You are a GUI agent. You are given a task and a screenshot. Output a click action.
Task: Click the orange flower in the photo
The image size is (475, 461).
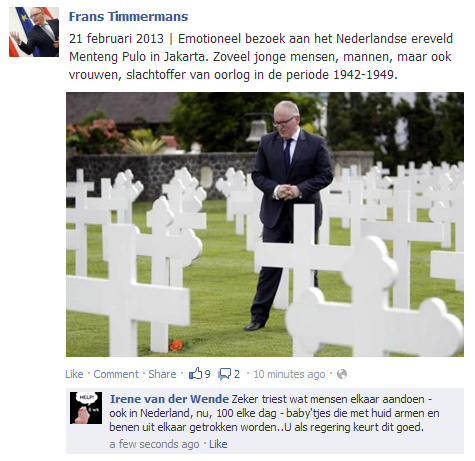[x=176, y=345]
